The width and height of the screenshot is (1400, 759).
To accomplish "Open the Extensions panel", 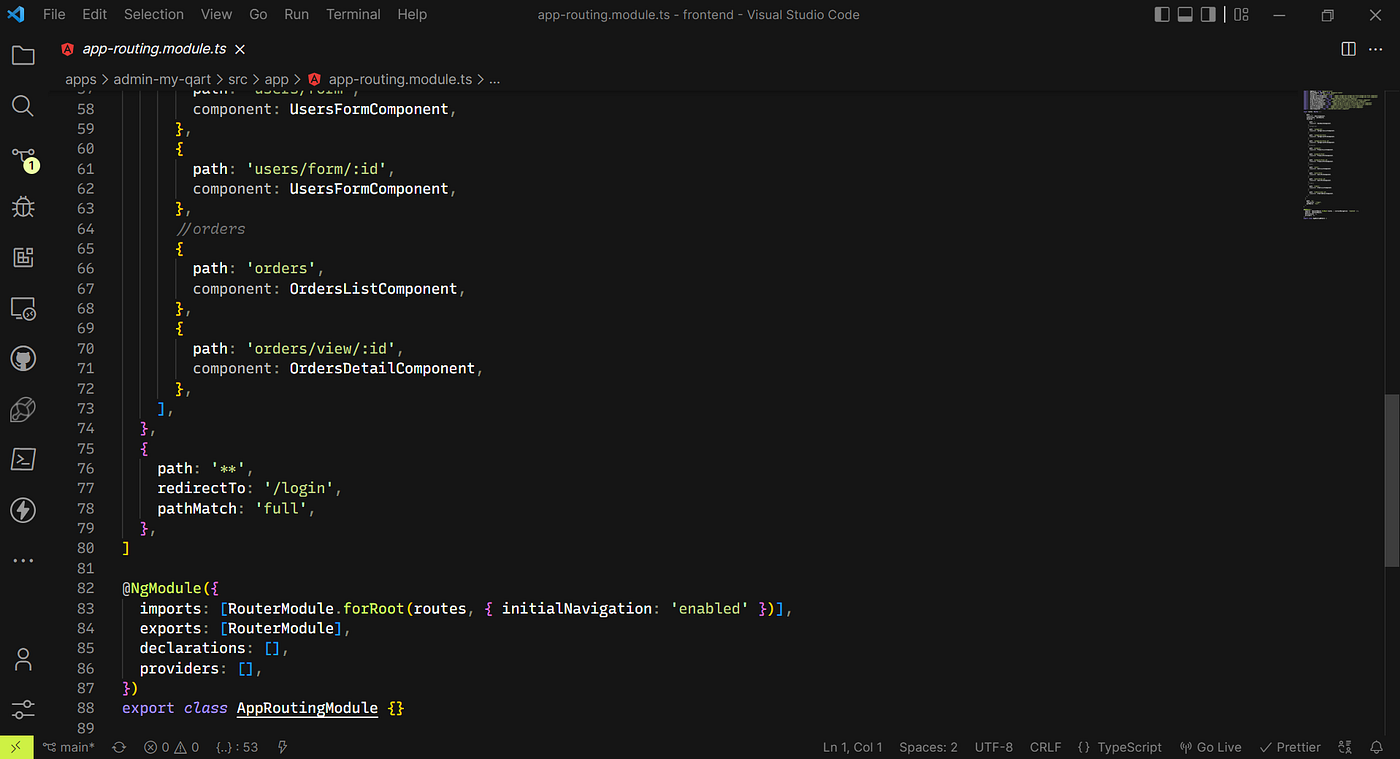I will pyautogui.click(x=22, y=257).
